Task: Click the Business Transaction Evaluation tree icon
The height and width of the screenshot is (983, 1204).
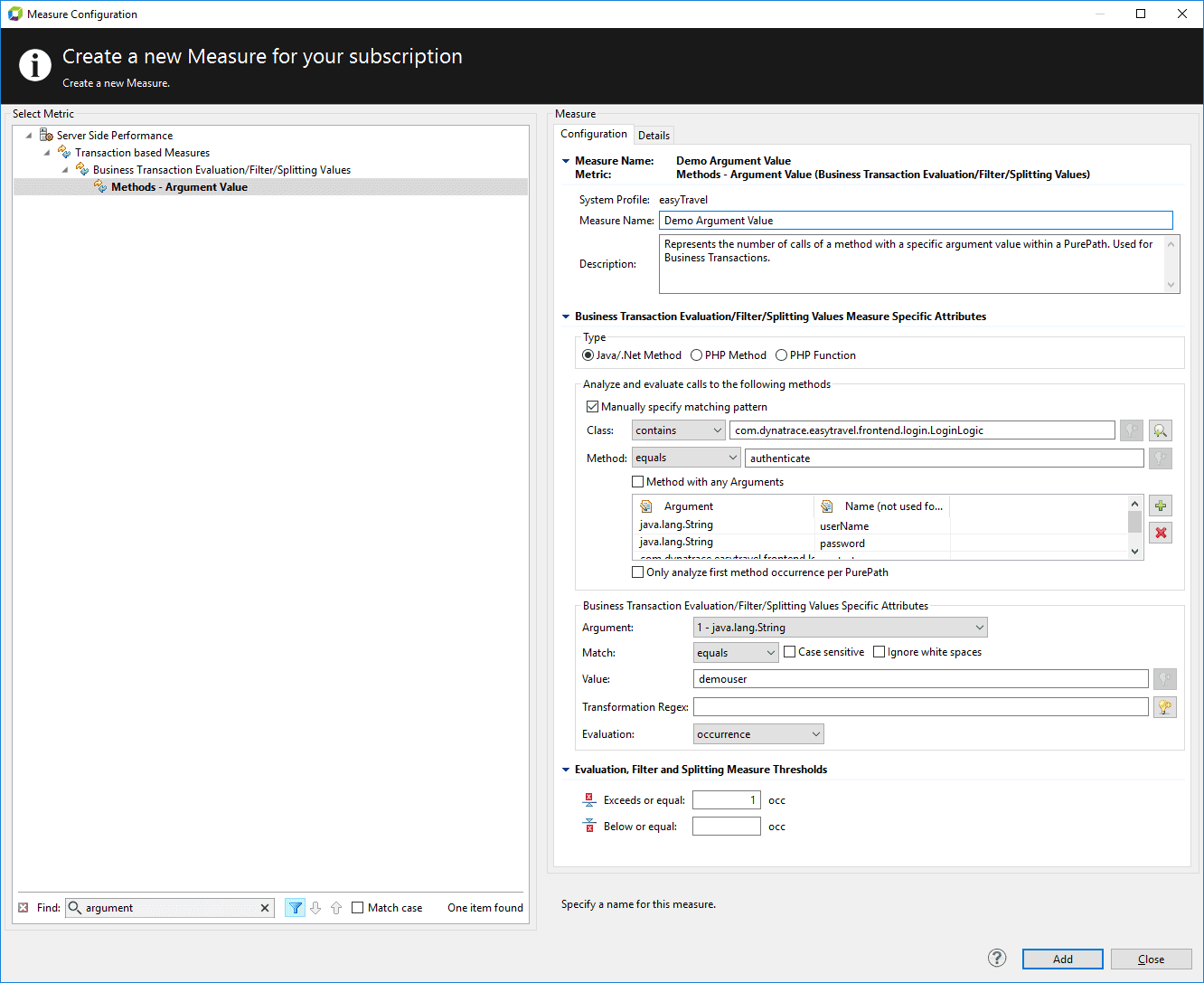Action: 82,169
